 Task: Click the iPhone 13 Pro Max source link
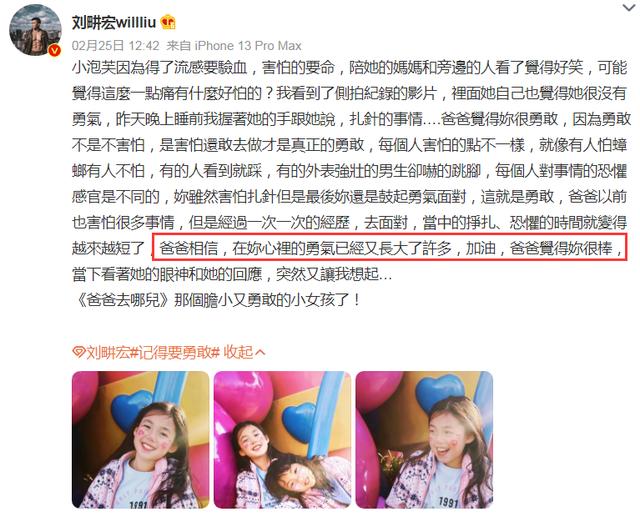248,45
